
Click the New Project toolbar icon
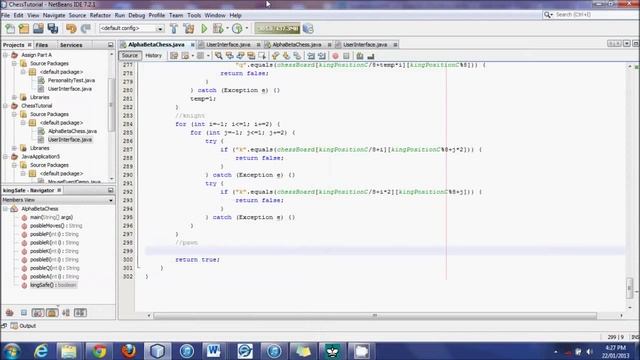(24, 29)
